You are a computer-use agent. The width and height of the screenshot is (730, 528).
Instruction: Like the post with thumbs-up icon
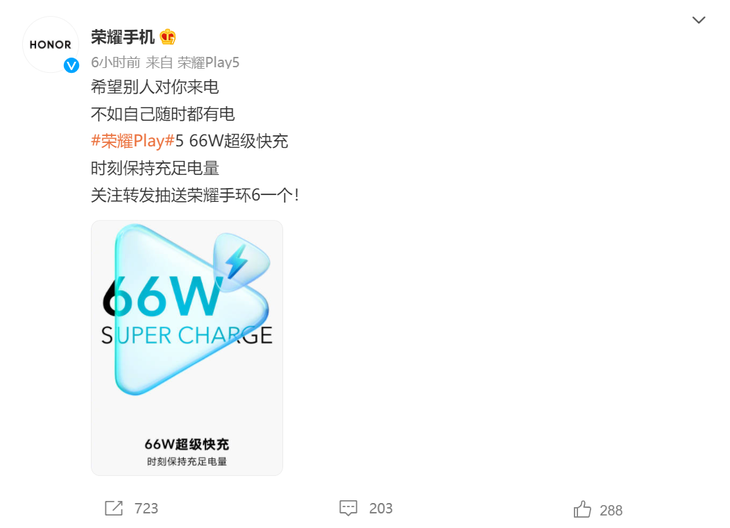pos(582,509)
